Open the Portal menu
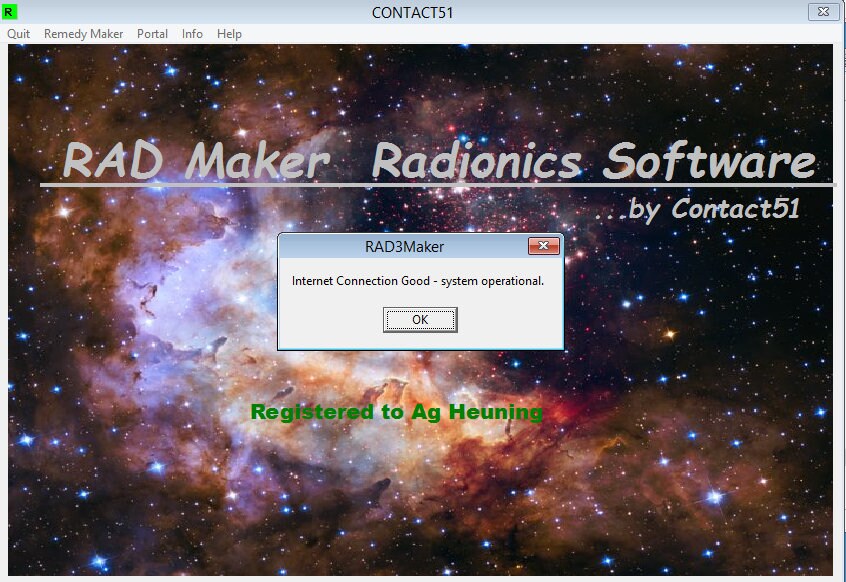846x582 pixels. (x=152, y=33)
